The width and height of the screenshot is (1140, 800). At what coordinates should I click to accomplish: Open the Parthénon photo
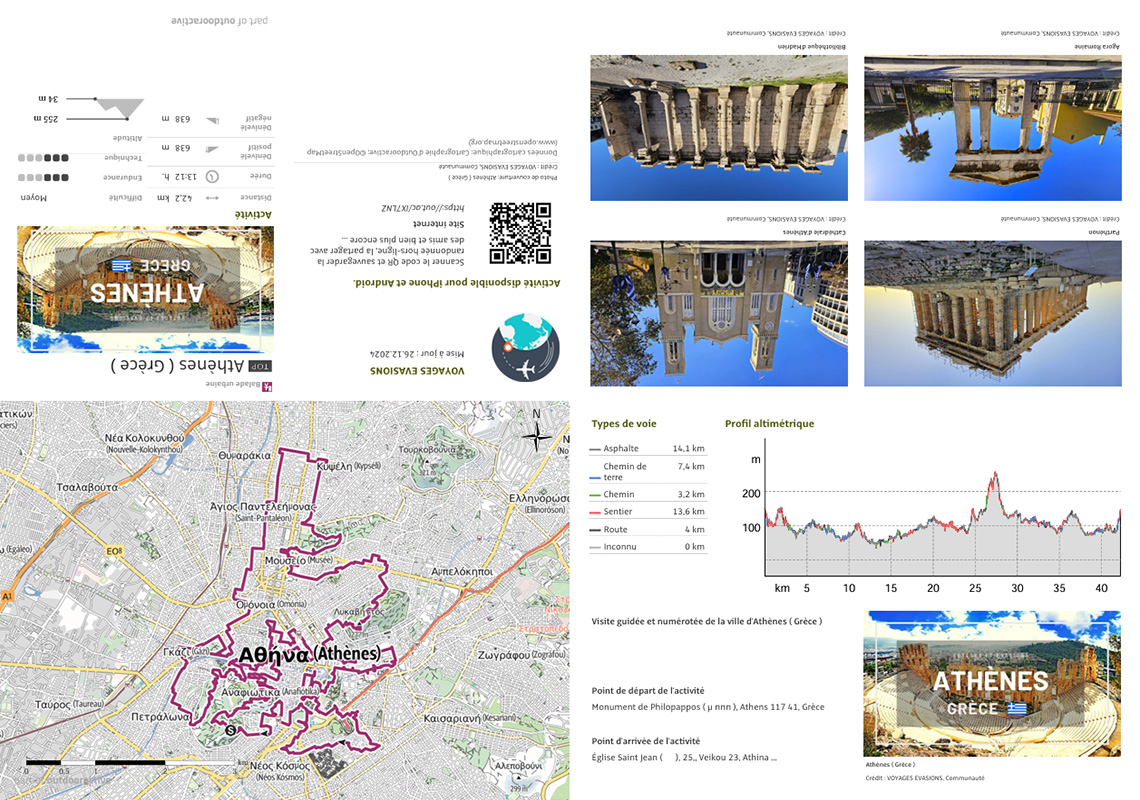click(993, 313)
